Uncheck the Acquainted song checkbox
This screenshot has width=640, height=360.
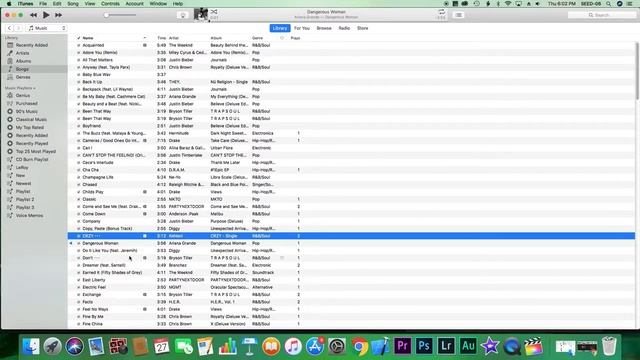pos(79,45)
